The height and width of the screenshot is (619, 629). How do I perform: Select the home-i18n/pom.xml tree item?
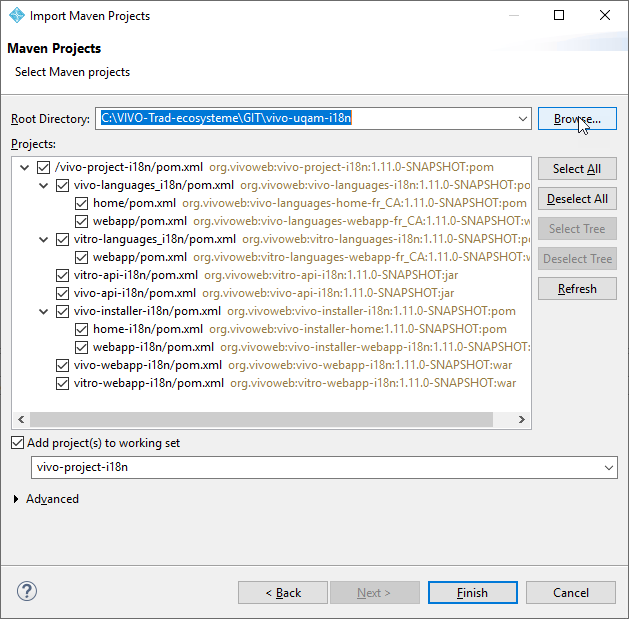pyautogui.click(x=148, y=329)
